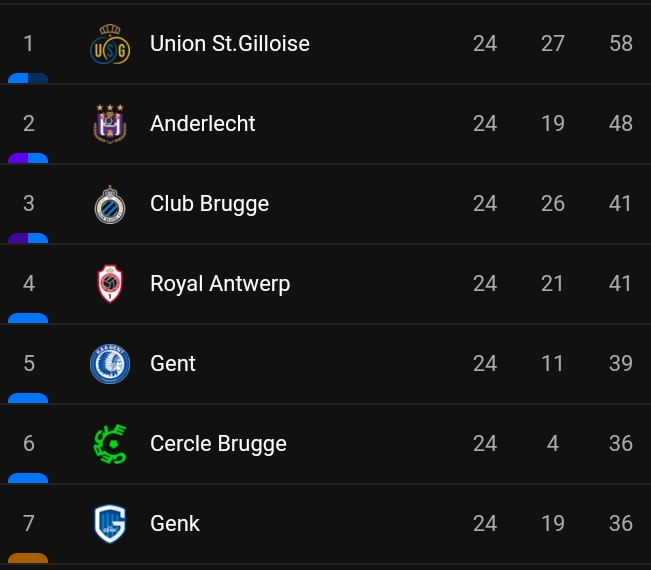This screenshot has width=651, height=570.
Task: Click the Anderlecht club crest
Action: 110,124
